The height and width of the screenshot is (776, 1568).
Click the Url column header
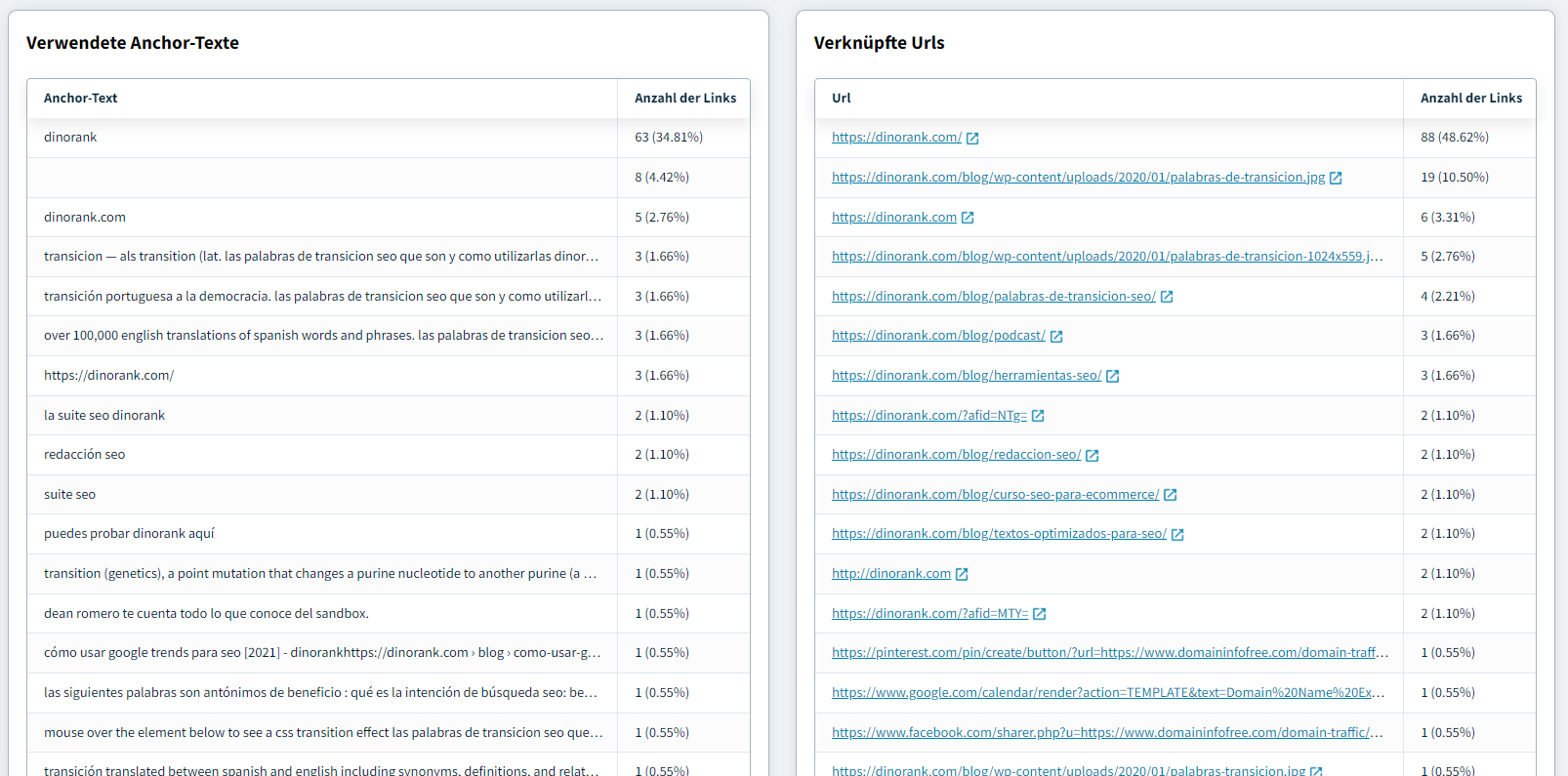[x=841, y=99]
